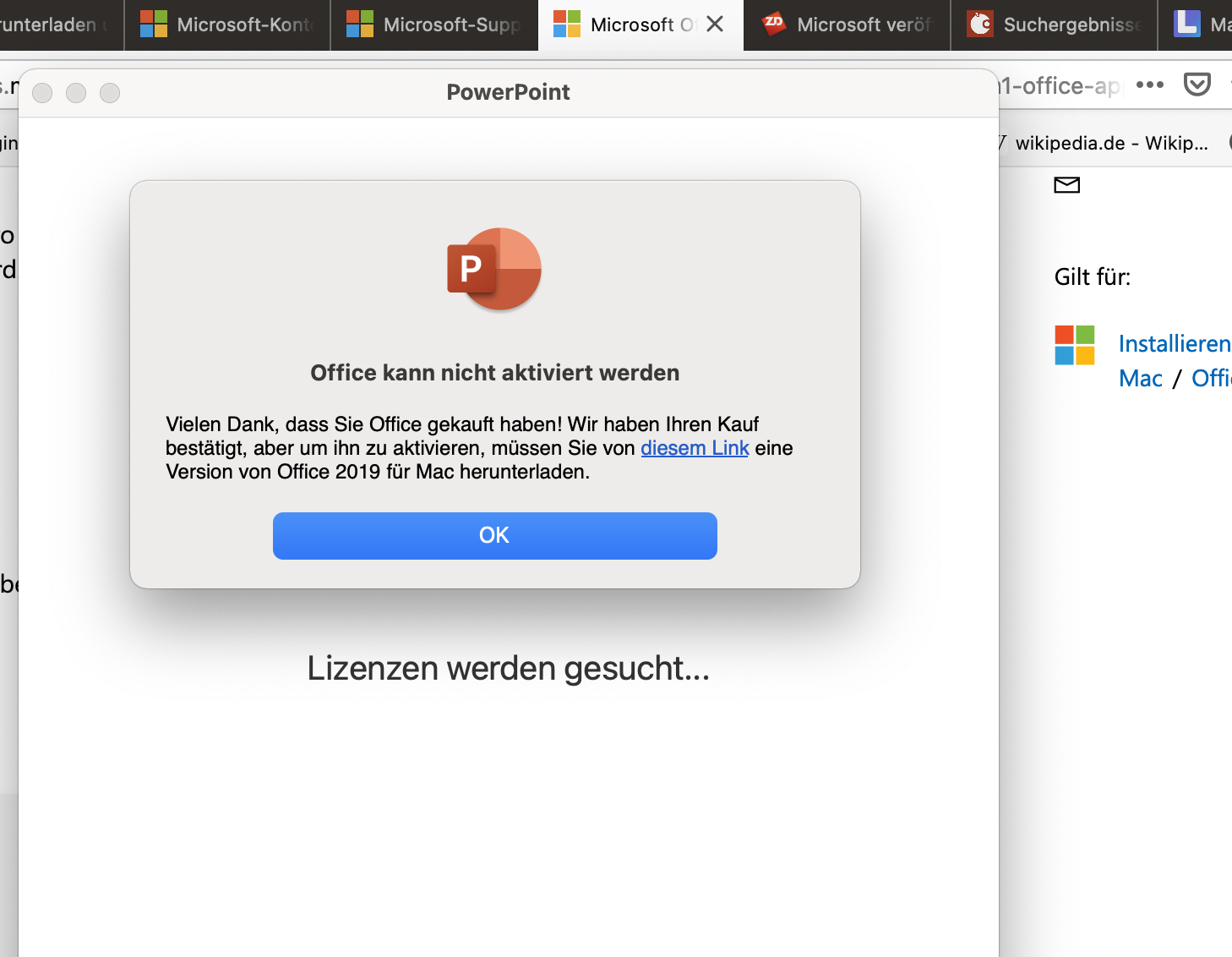
Task: Open the tab ending in 'unterladen'
Action: (61, 25)
